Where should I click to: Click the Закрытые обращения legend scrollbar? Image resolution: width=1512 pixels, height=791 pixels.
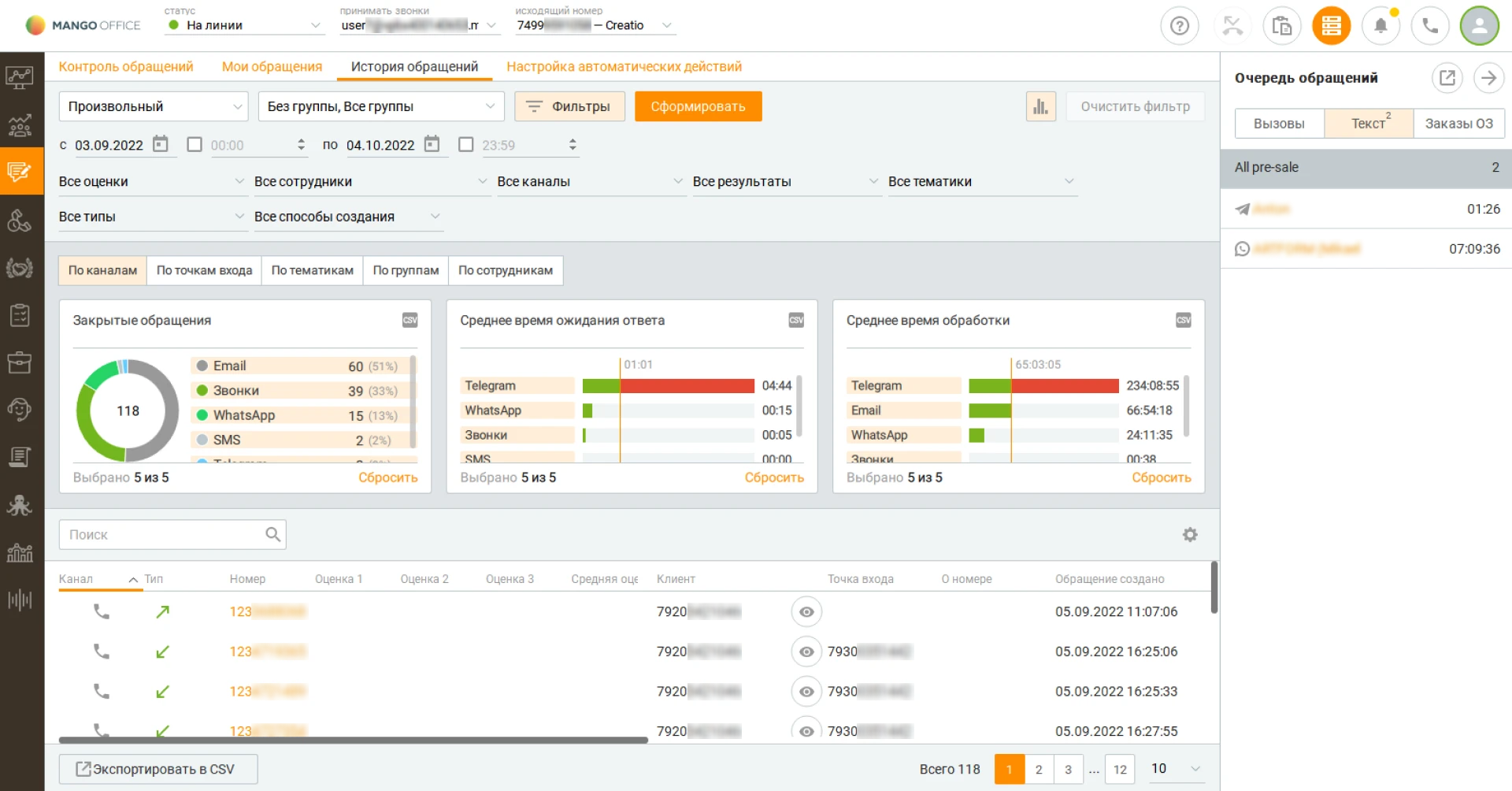[x=413, y=402]
